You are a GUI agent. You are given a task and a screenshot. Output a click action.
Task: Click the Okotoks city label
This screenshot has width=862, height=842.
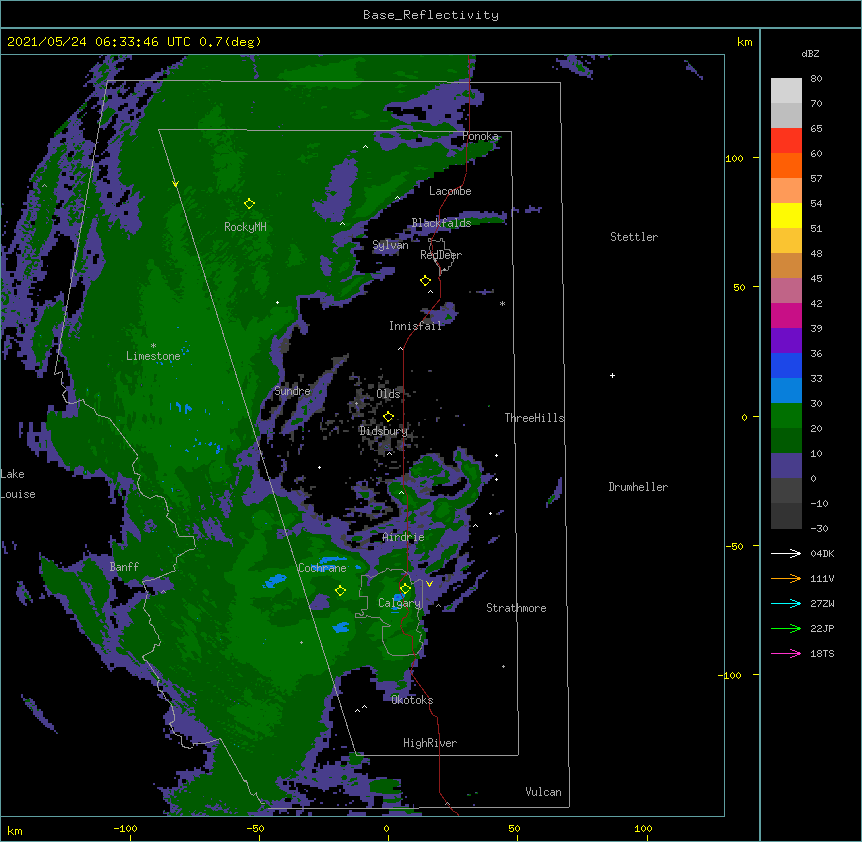tap(412, 700)
